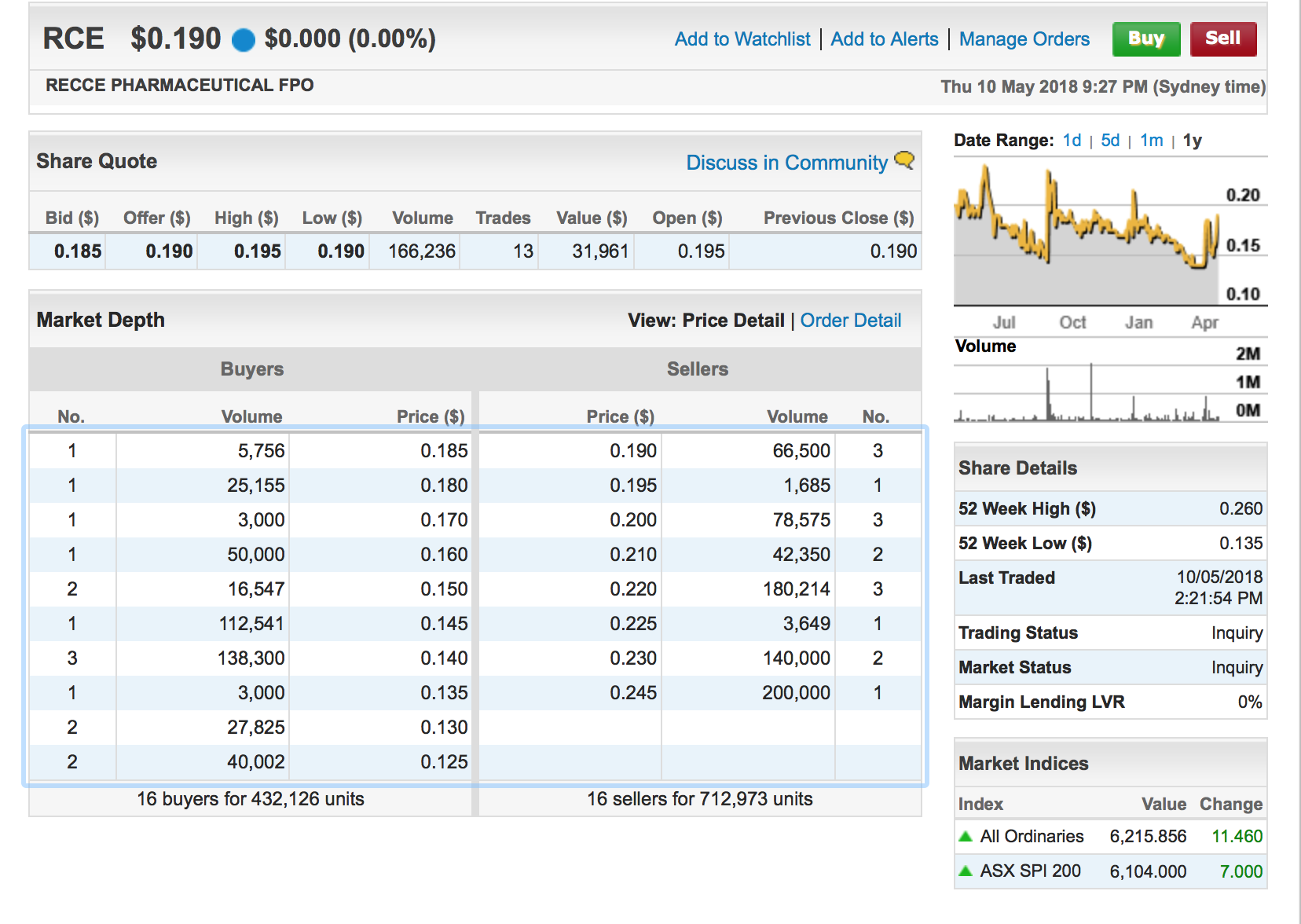This screenshot has height=924, width=1301.
Task: Click seller volume 42,350
Action: (801, 555)
